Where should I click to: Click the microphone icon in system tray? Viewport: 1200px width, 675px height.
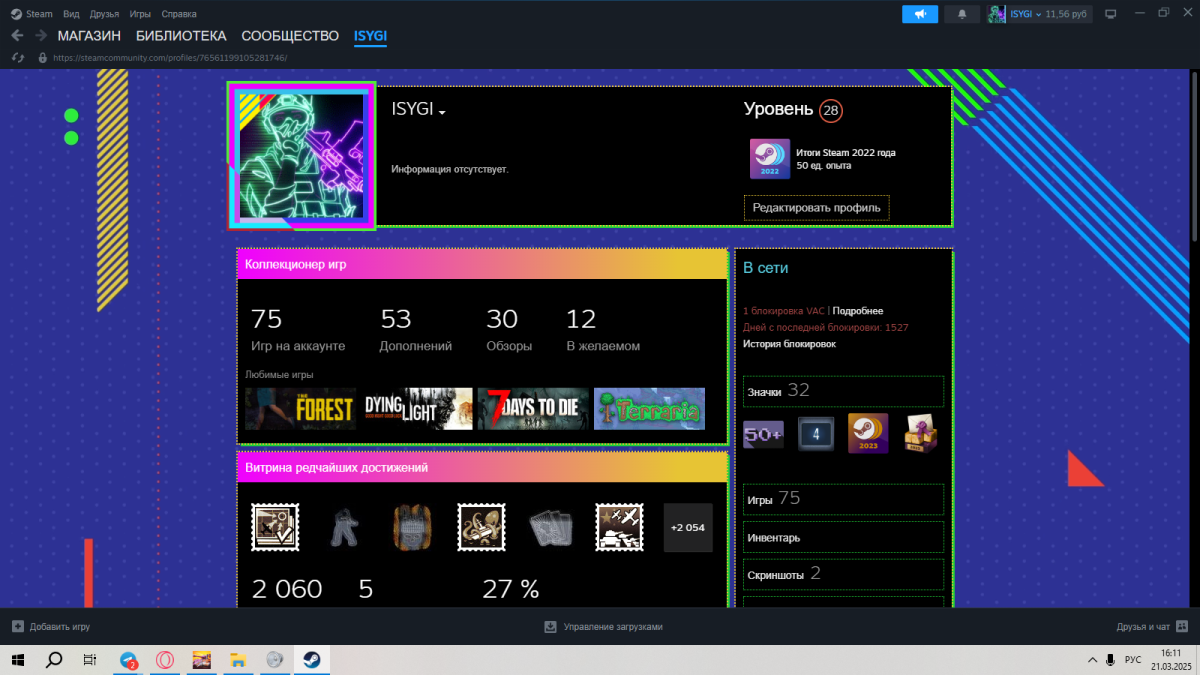[1109, 660]
